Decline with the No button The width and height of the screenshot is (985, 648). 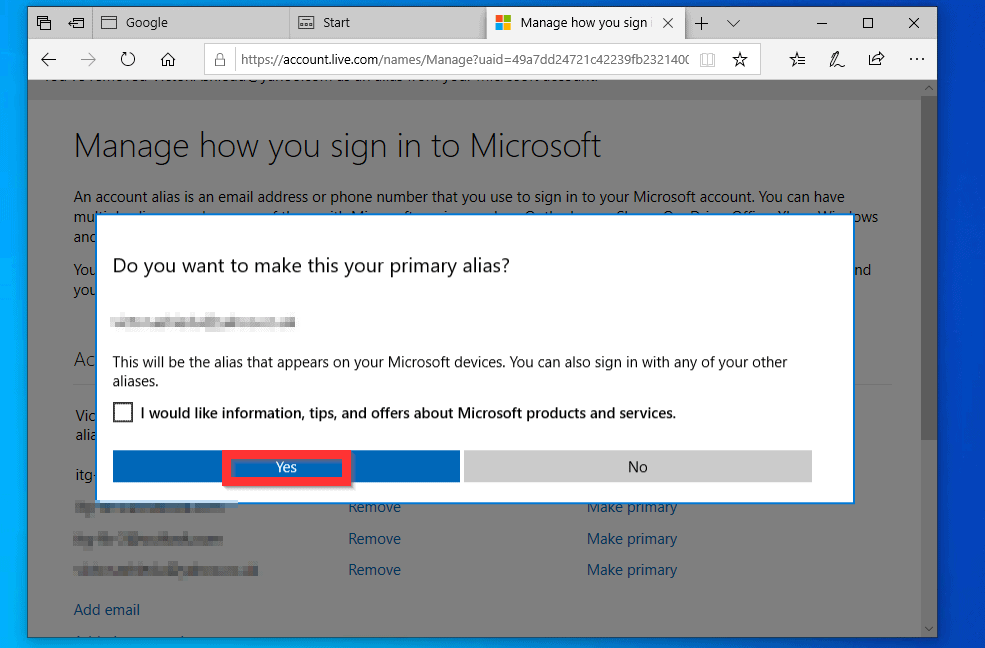(637, 467)
